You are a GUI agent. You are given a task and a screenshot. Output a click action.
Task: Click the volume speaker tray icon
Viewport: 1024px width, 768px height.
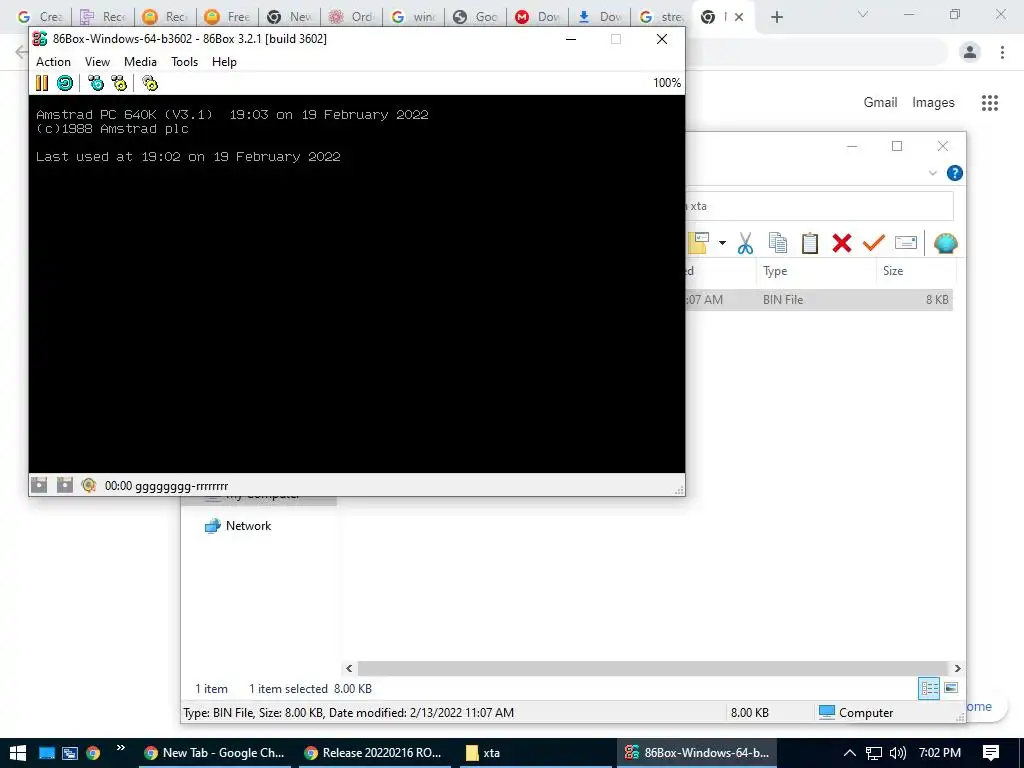tap(897, 753)
